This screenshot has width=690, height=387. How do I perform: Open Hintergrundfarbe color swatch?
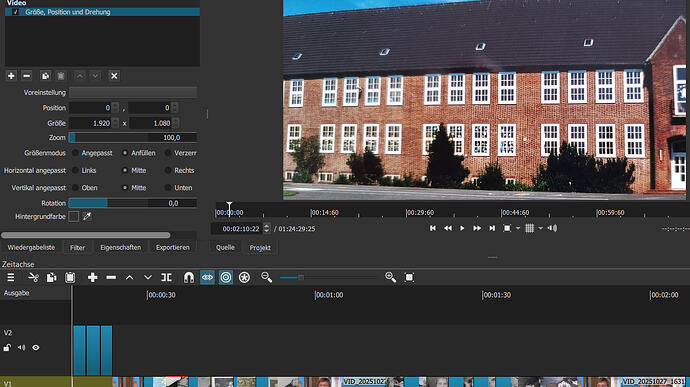(x=73, y=216)
